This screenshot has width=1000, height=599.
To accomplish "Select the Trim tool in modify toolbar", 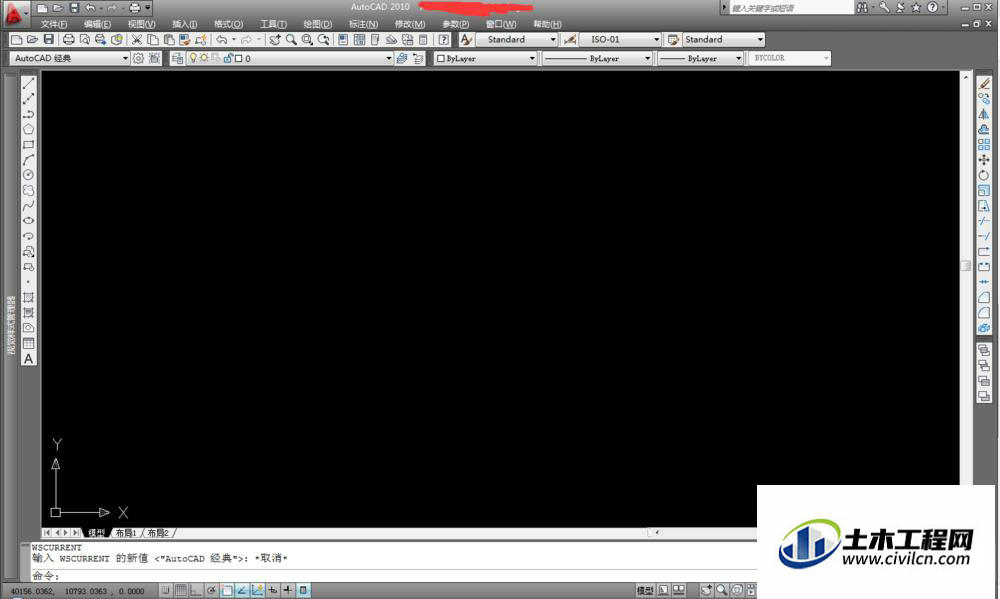I will (984, 221).
